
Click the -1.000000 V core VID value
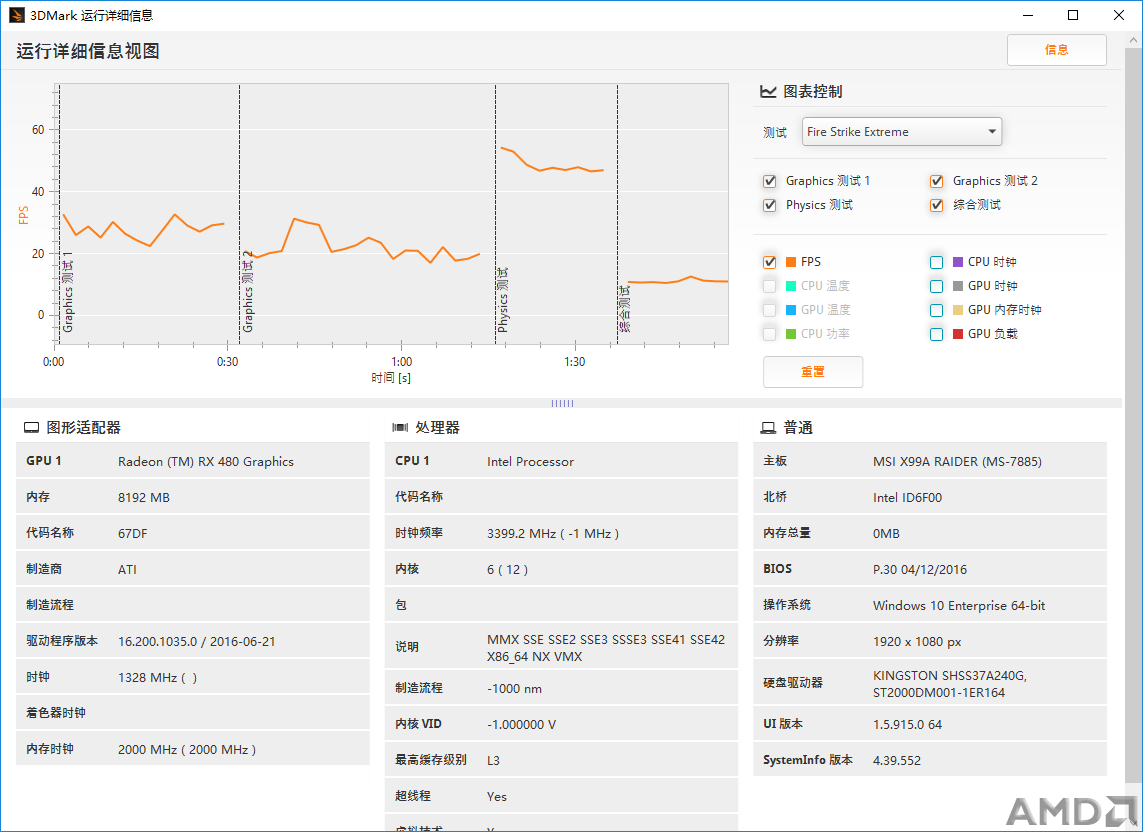click(x=521, y=725)
